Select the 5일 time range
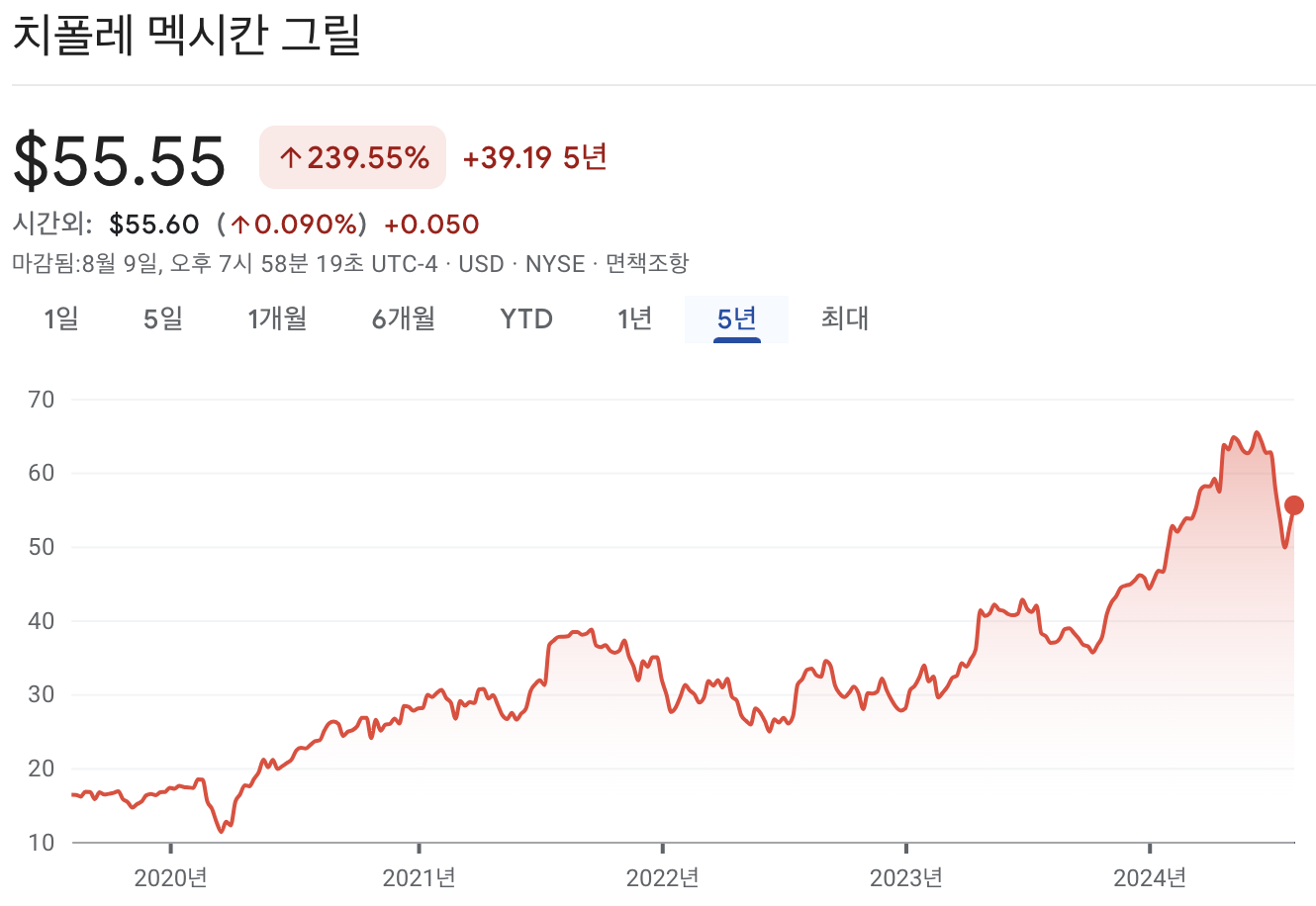The width and height of the screenshot is (1316, 906). (163, 318)
